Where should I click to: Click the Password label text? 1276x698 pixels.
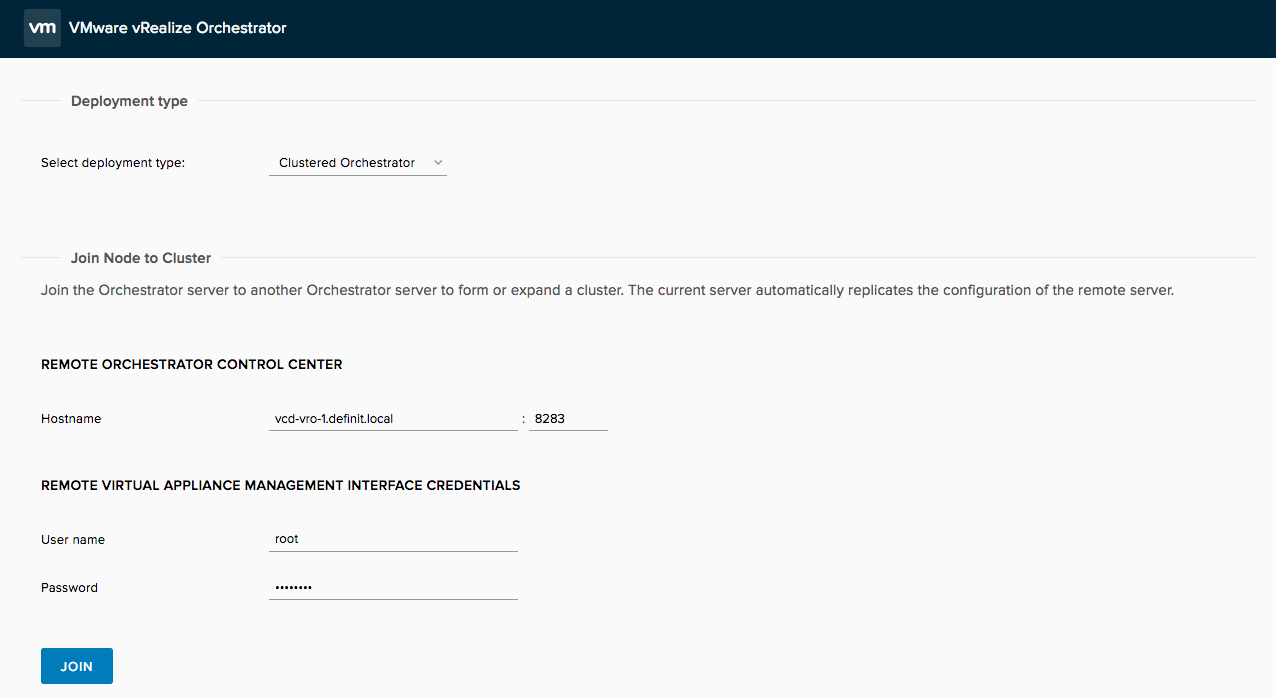(x=69, y=588)
